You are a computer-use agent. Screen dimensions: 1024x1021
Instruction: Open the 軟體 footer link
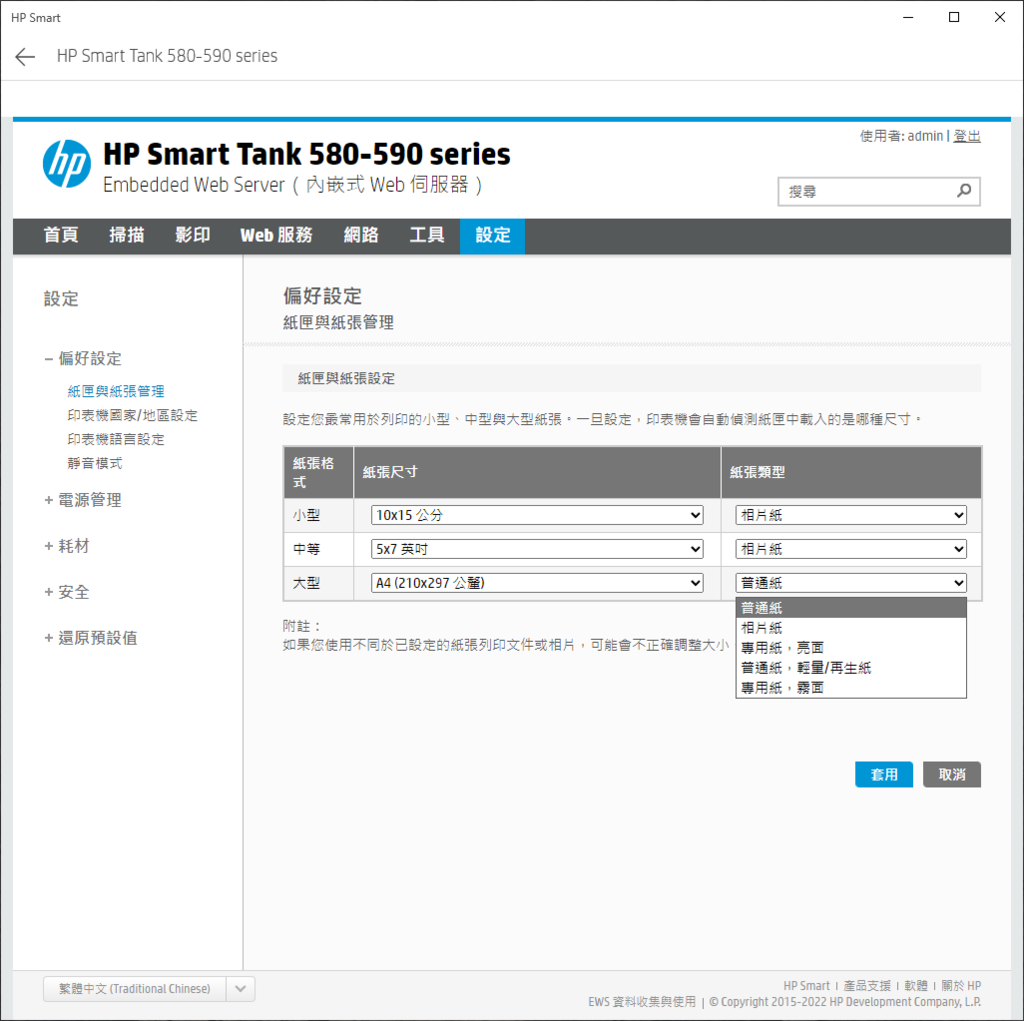pos(916,986)
